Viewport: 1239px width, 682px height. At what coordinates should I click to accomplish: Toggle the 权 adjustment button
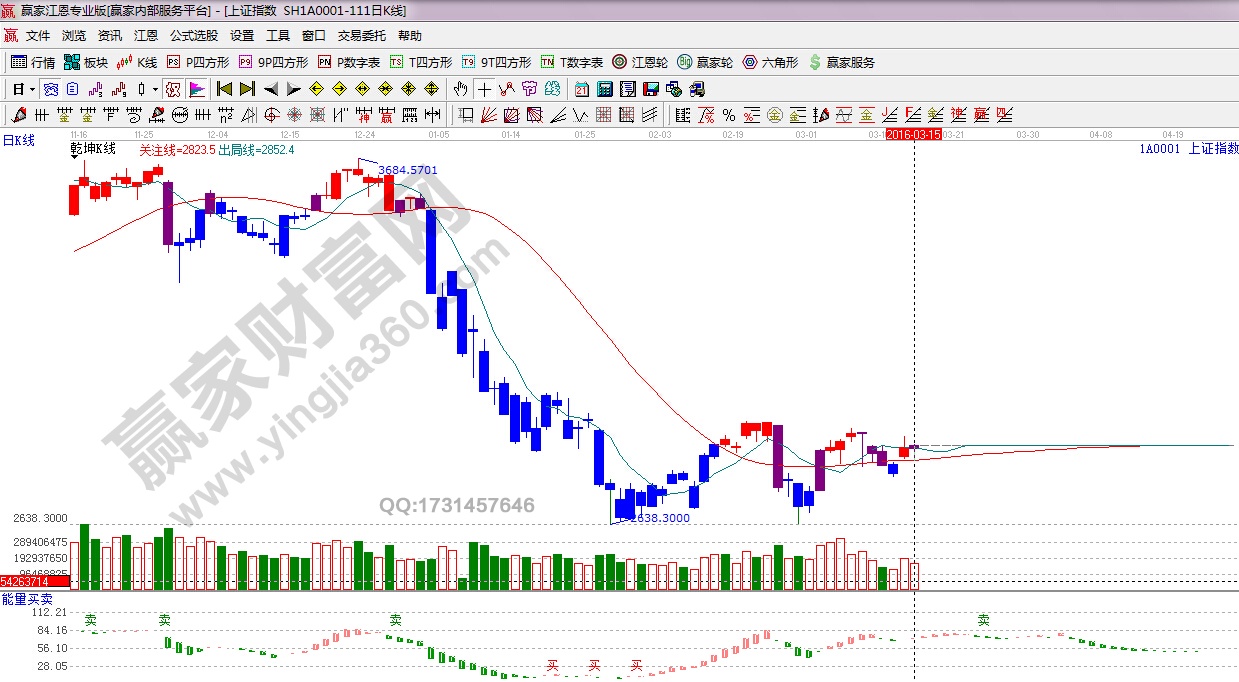(x=173, y=89)
